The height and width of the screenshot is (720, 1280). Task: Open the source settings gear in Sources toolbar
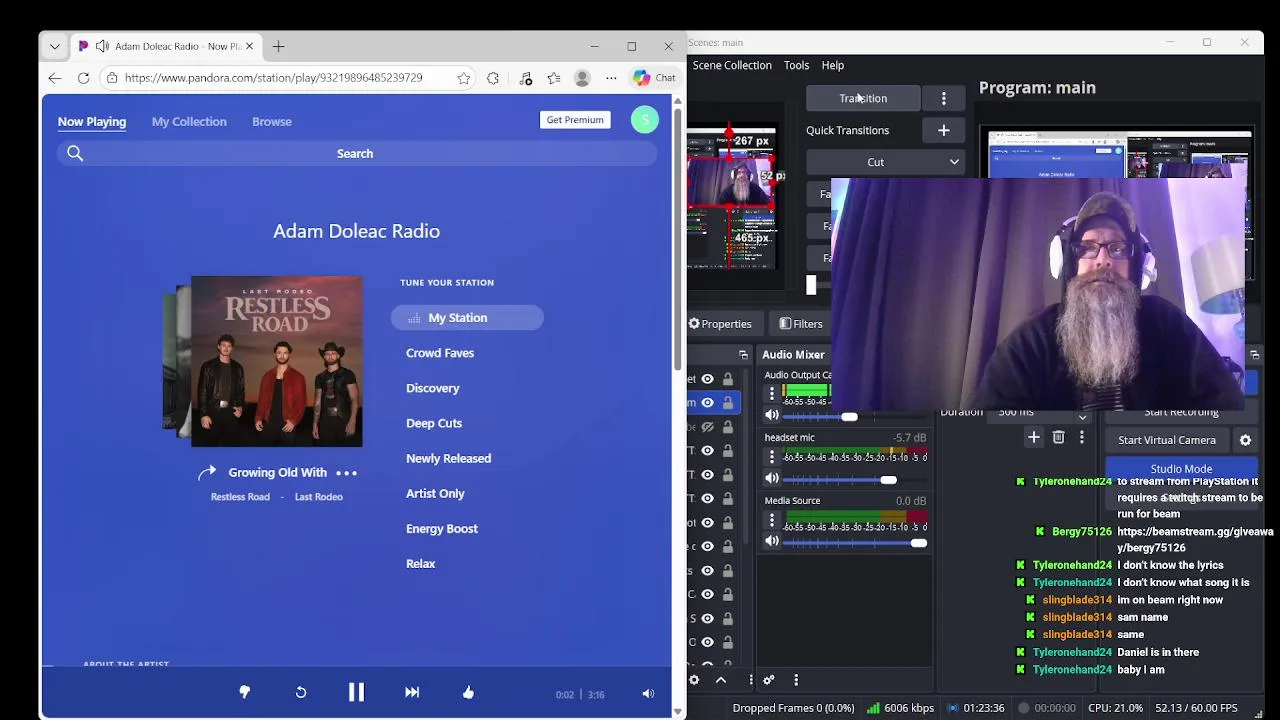(694, 680)
